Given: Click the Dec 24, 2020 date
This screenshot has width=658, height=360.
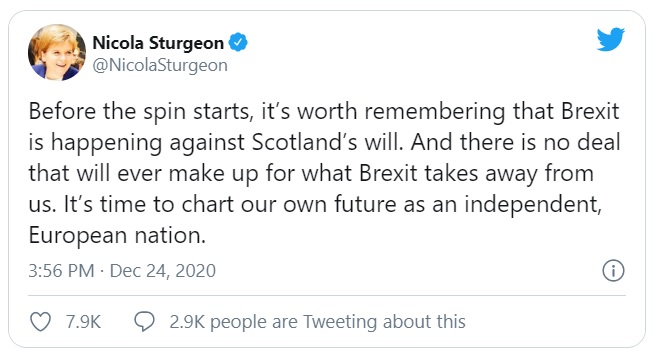Looking at the screenshot, I should [163, 271].
